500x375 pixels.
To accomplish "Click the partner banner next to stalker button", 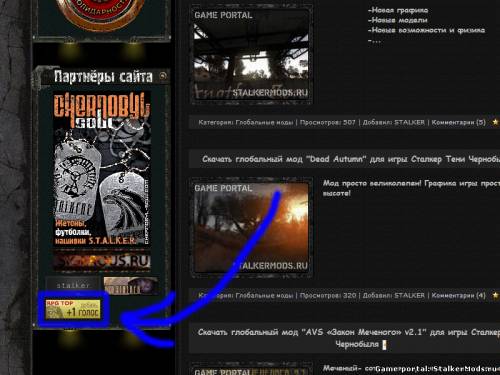I will coord(131,286).
